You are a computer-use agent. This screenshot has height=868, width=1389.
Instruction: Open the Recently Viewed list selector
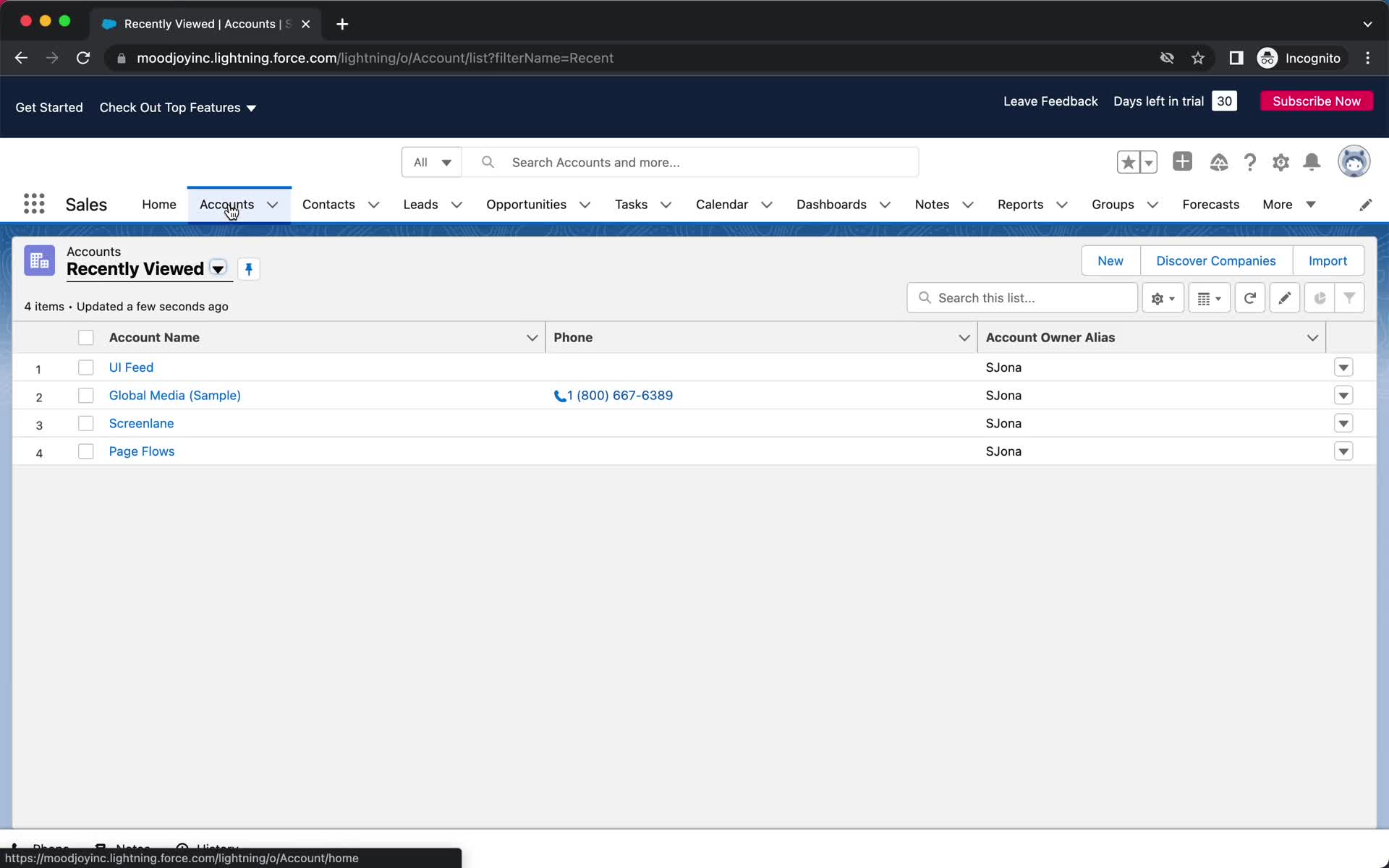pos(218,268)
